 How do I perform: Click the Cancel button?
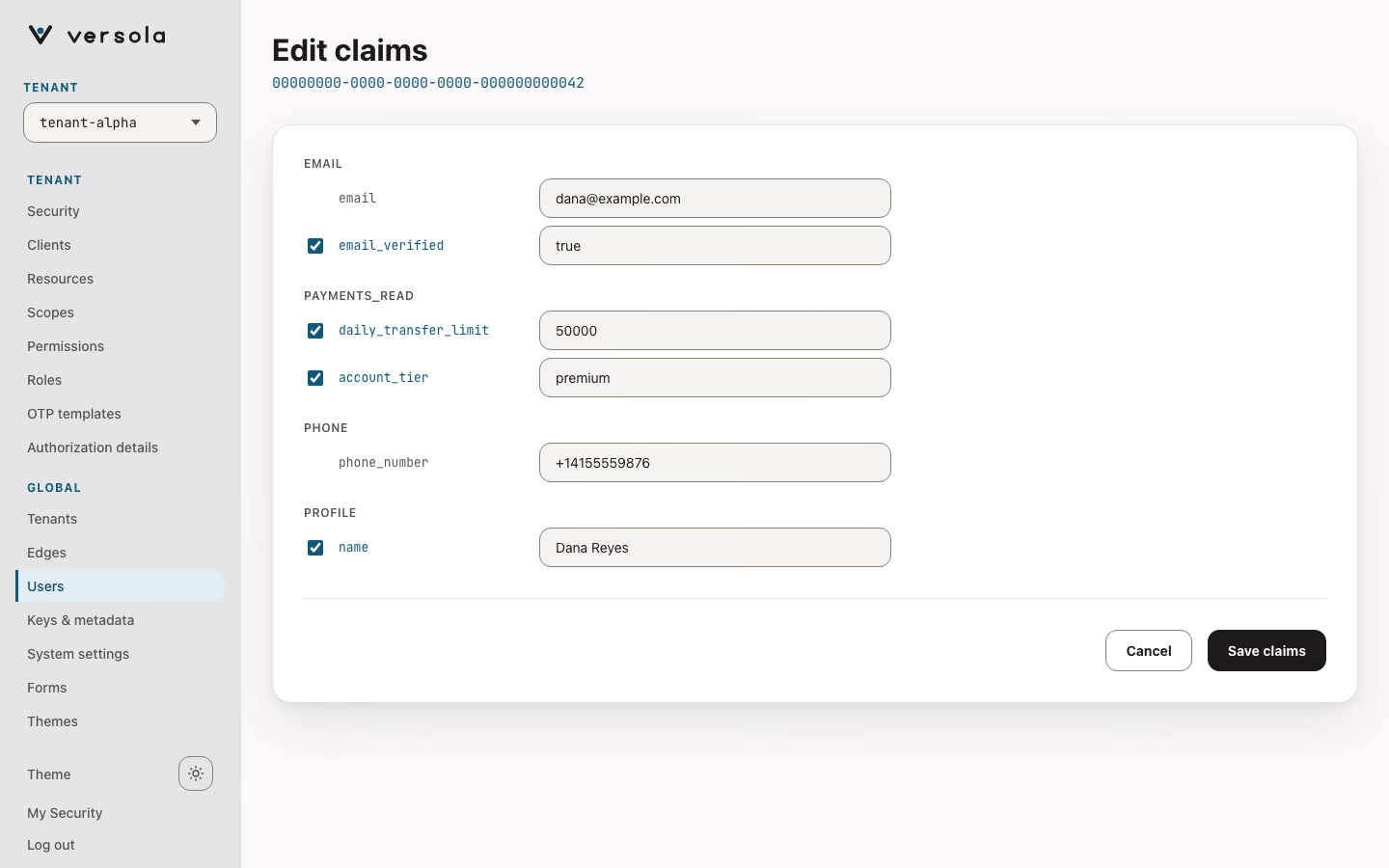tap(1149, 651)
